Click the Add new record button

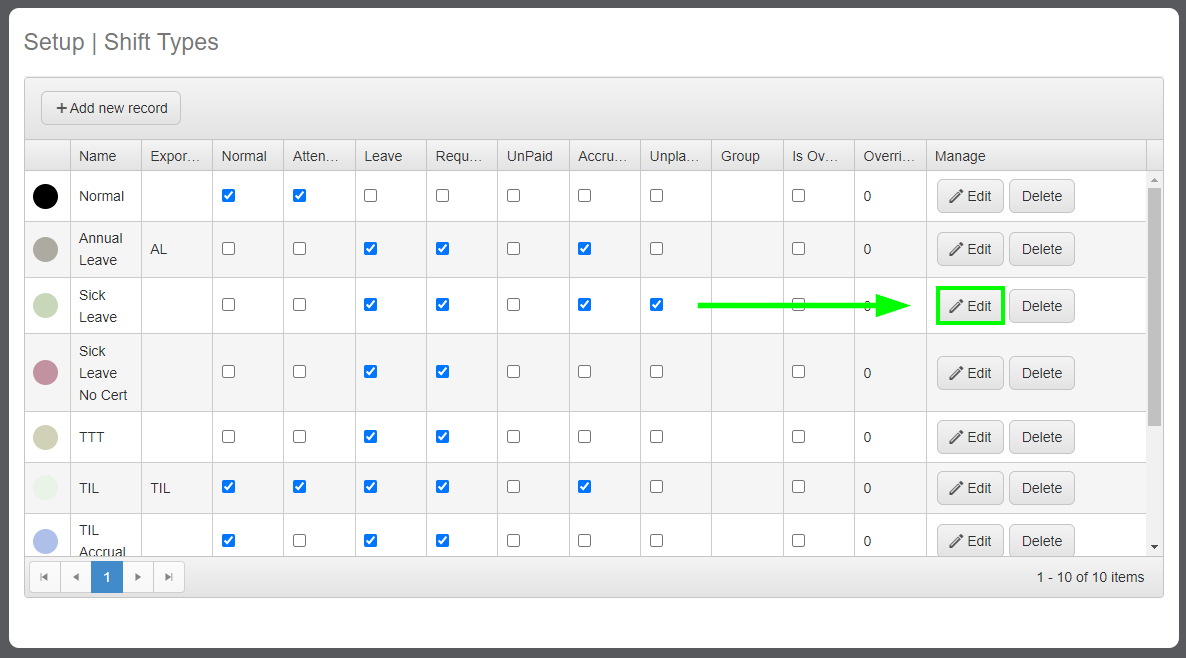[x=110, y=108]
